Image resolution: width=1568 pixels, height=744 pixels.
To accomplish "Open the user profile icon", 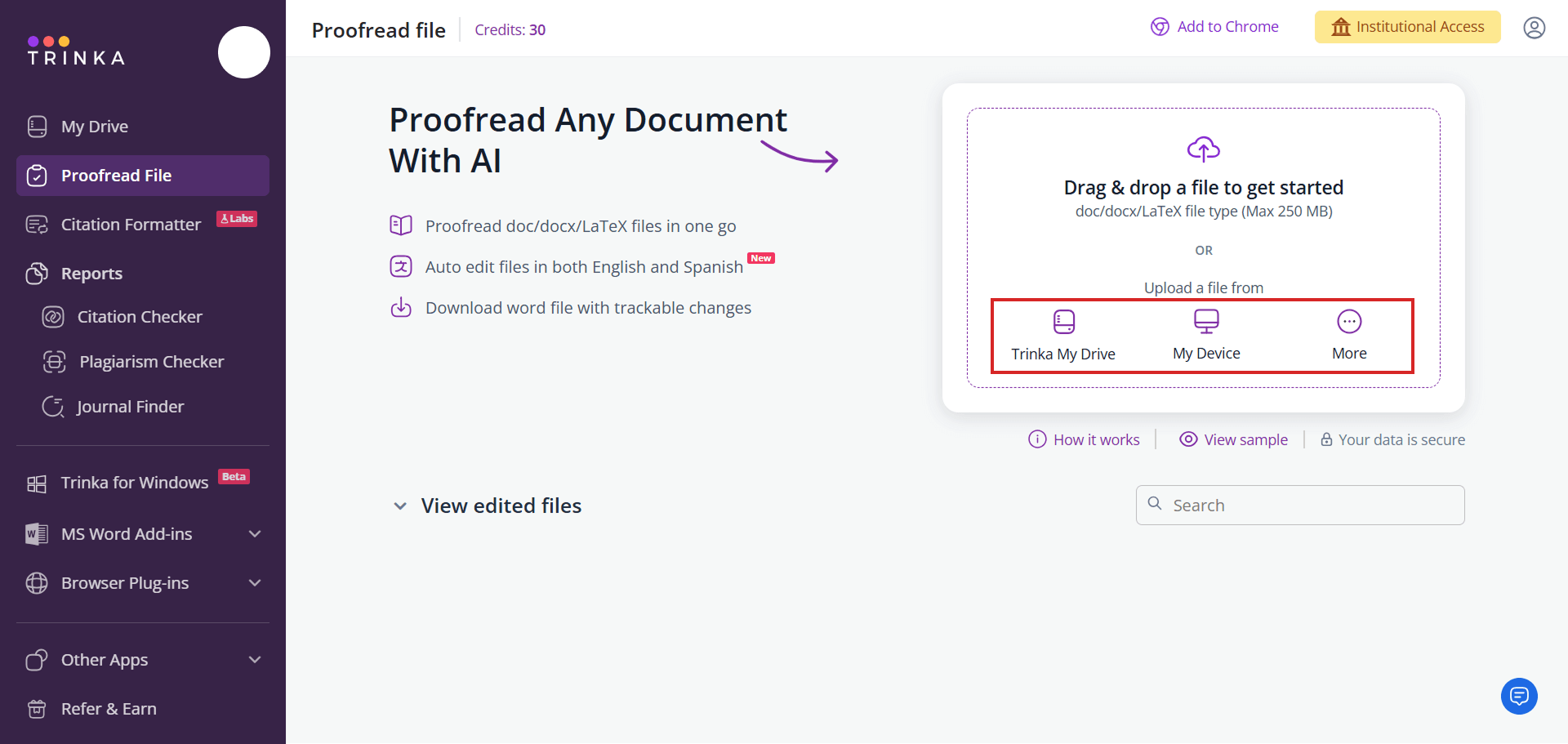I will (1535, 28).
